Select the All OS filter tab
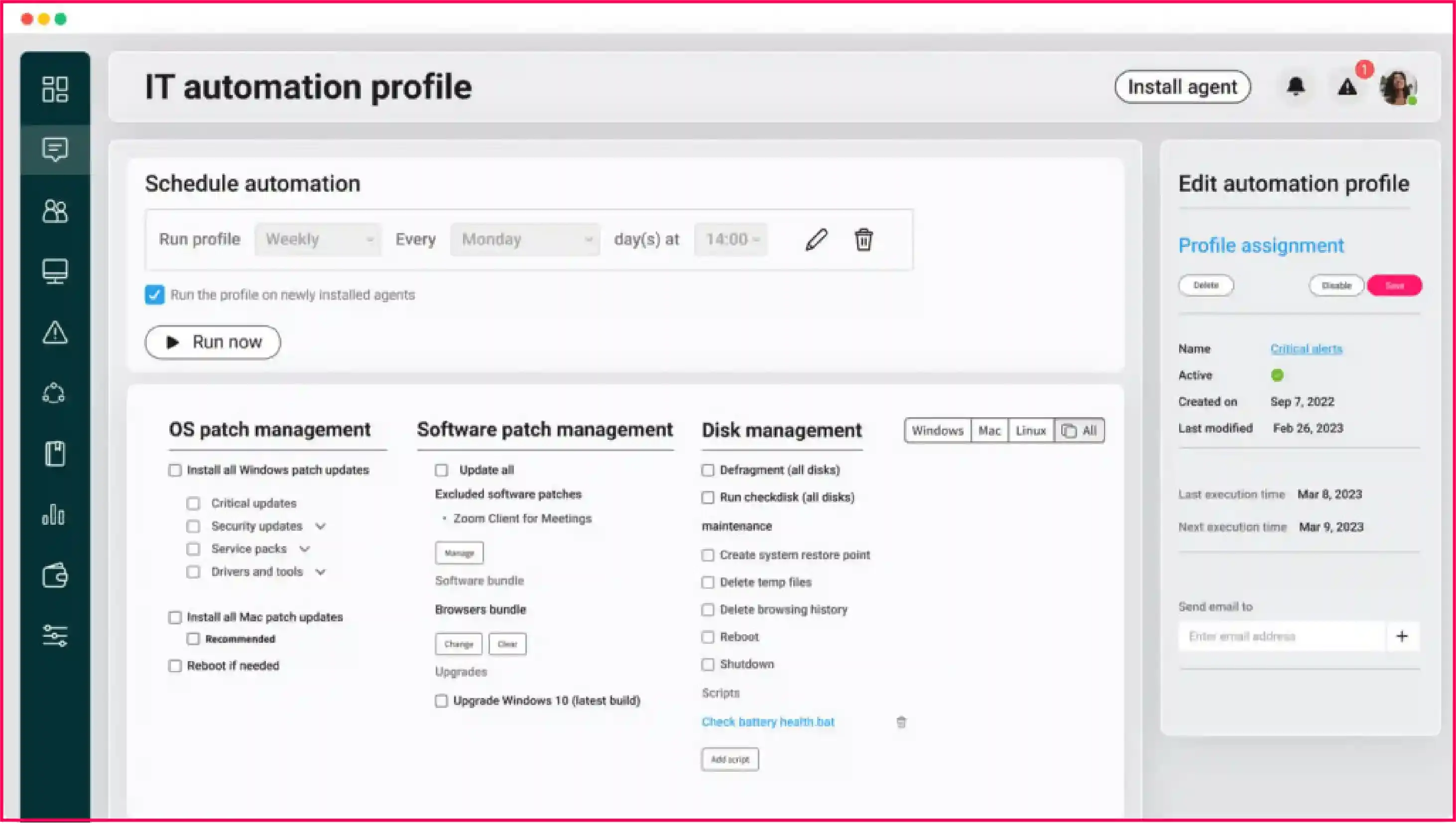1456x823 pixels. [1079, 431]
